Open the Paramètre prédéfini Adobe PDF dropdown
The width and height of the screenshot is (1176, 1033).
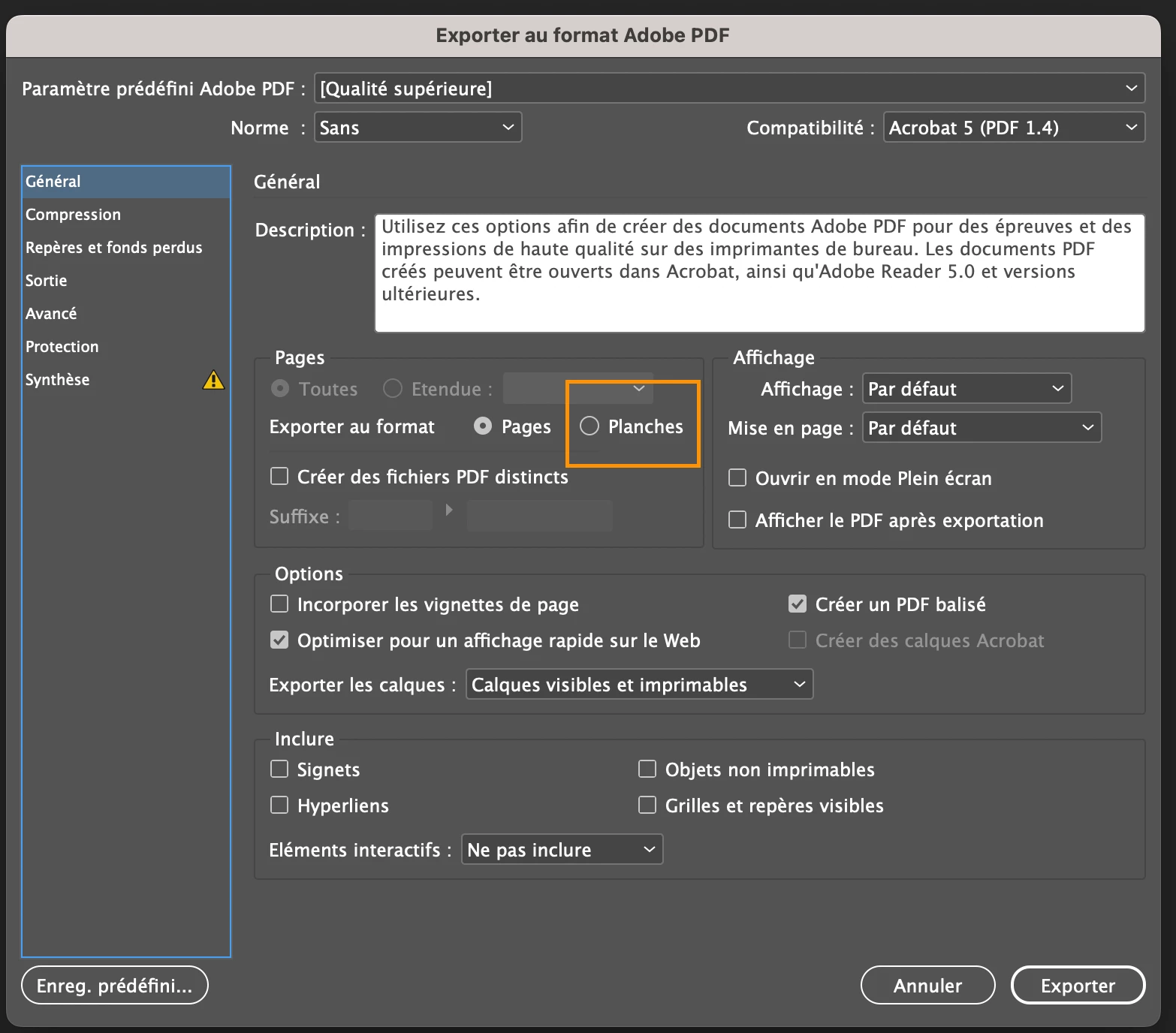[x=729, y=89]
